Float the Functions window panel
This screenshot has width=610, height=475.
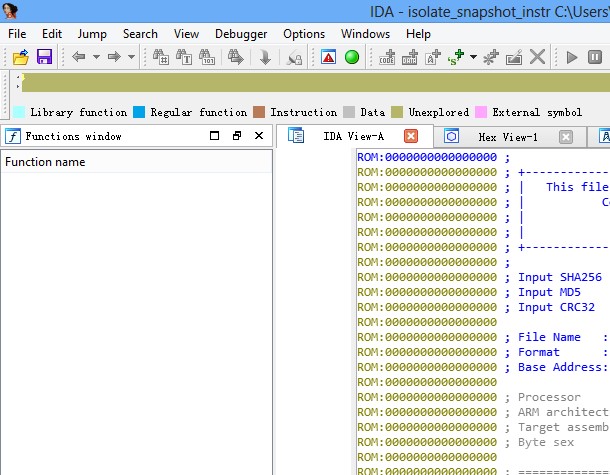coord(237,135)
